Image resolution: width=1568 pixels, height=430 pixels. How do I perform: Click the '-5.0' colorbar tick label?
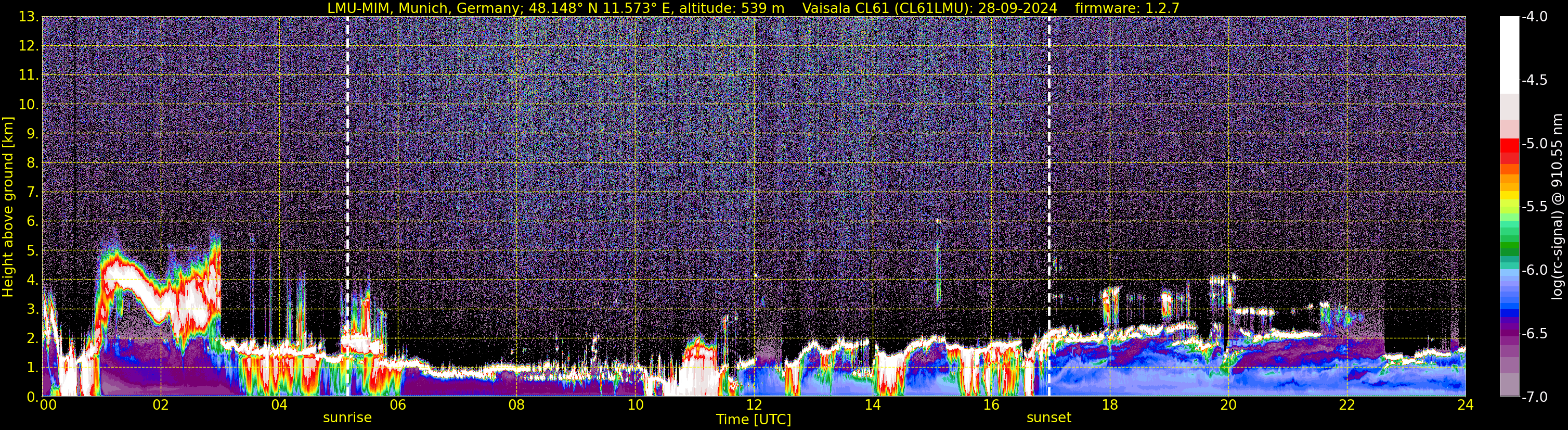click(x=1534, y=143)
